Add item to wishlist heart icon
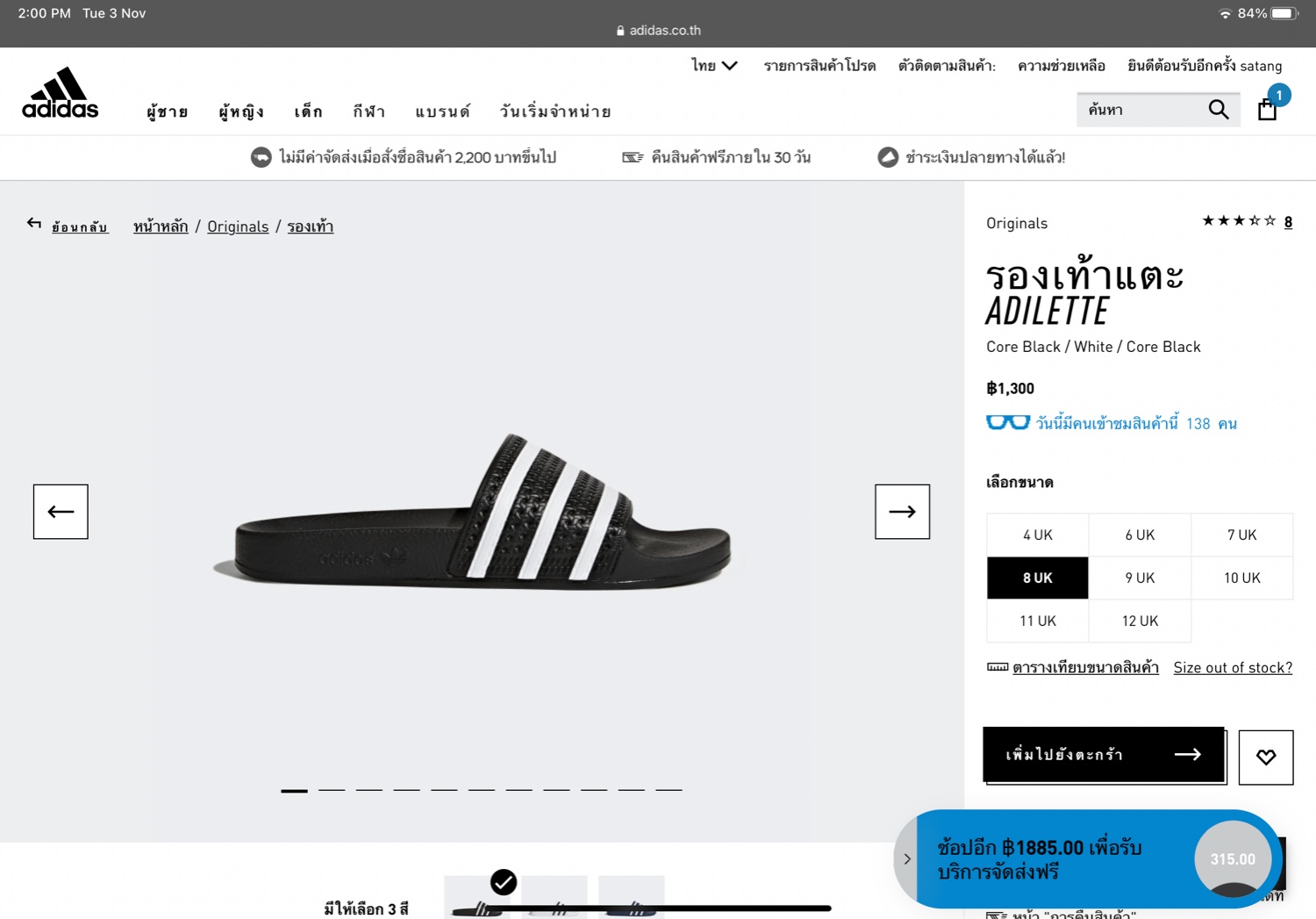 [x=1265, y=757]
